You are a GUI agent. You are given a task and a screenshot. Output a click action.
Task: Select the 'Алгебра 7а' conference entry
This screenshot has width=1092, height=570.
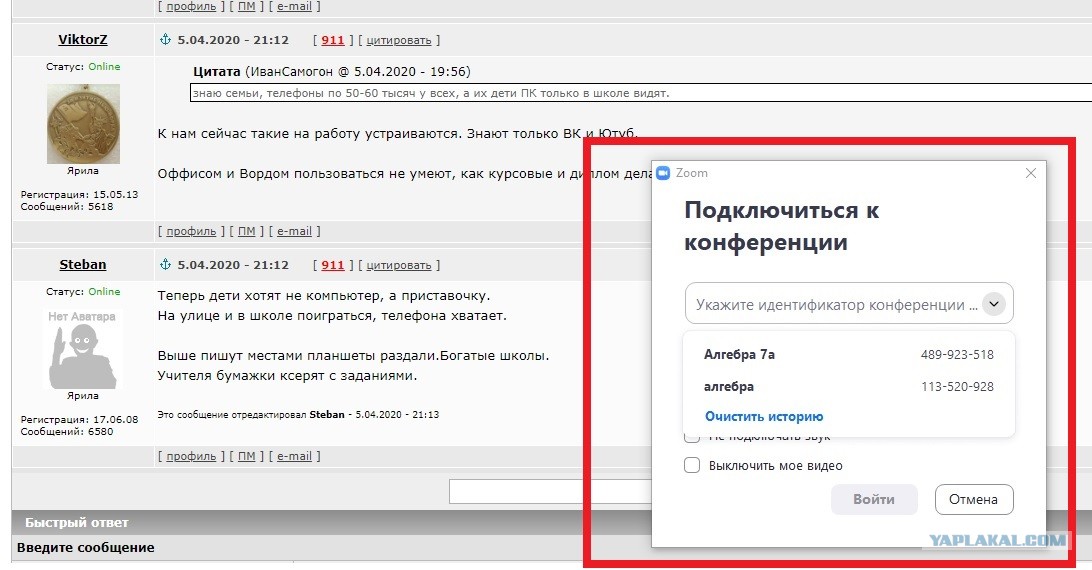point(849,355)
